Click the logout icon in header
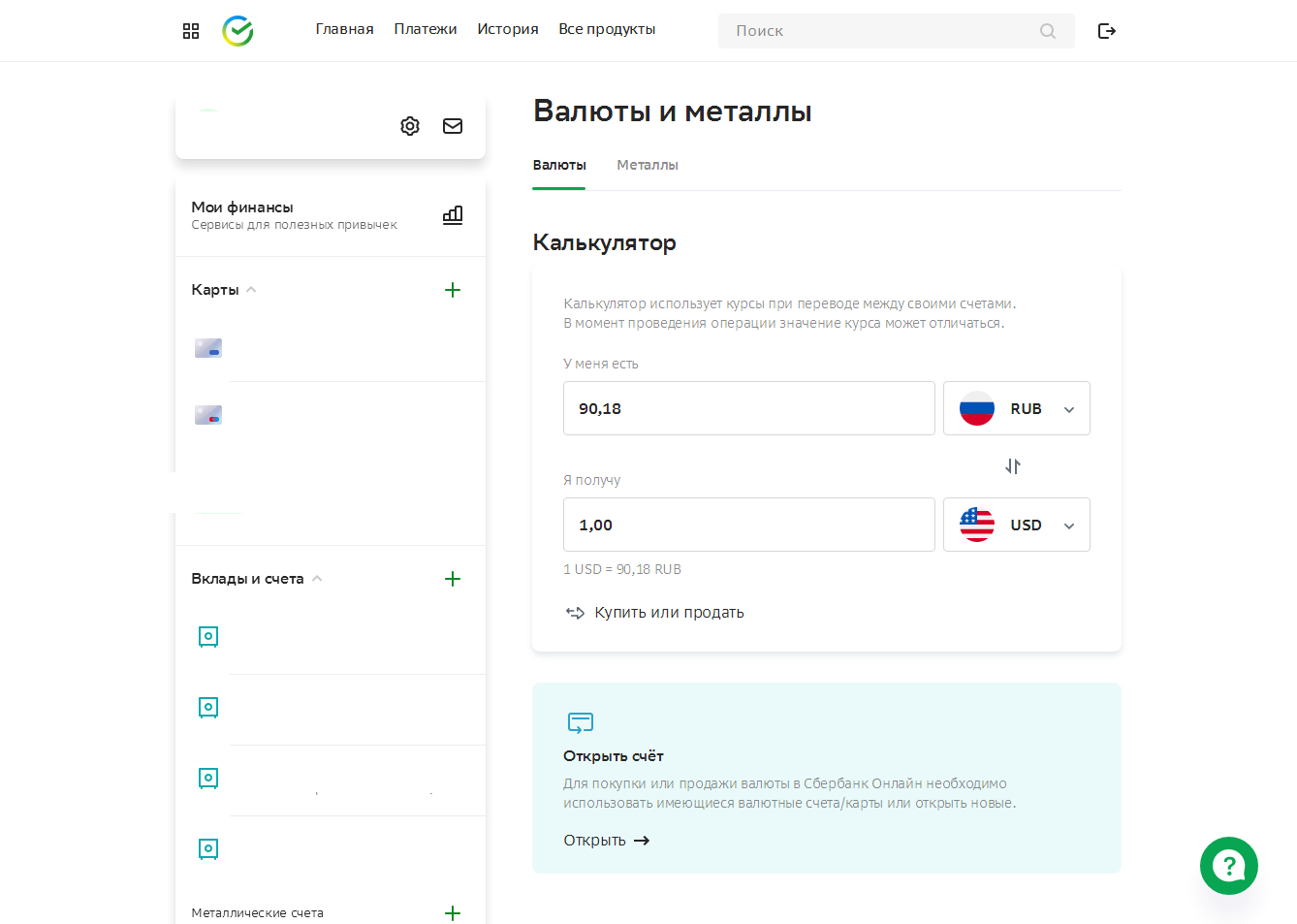Image resolution: width=1297 pixels, height=924 pixels. click(x=1106, y=31)
